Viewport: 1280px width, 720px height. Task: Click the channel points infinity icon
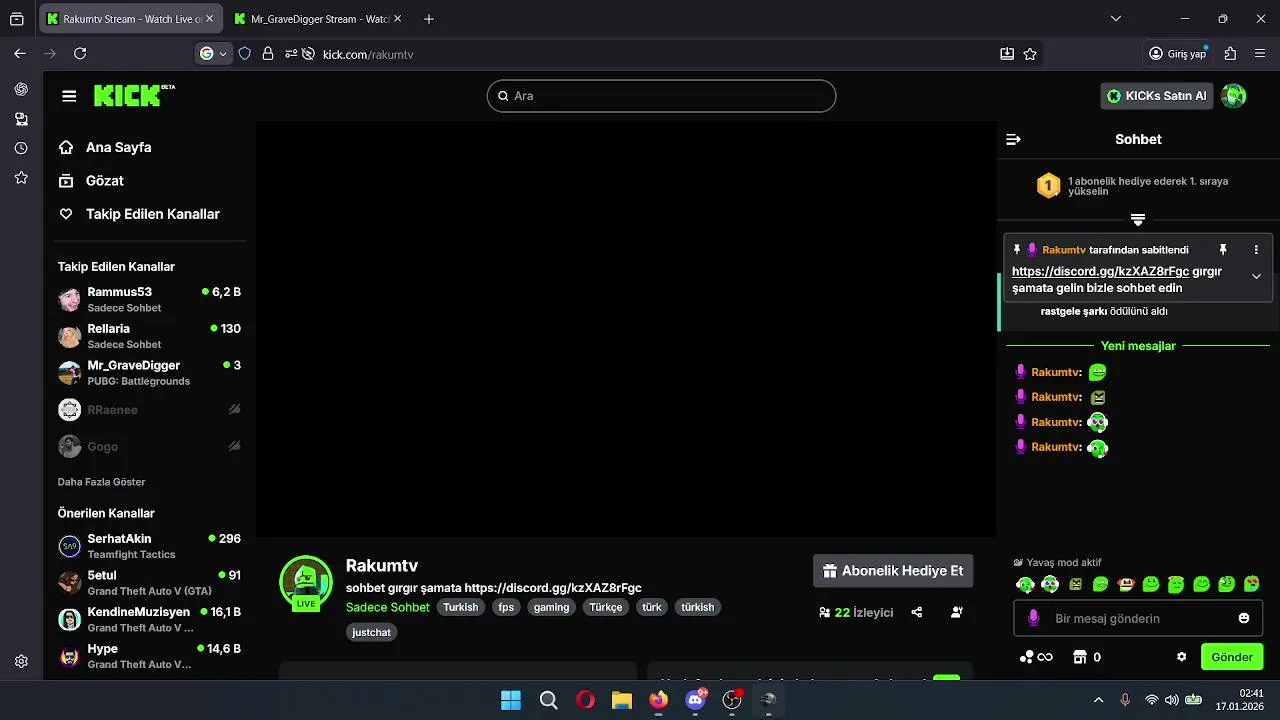pyautogui.click(x=1036, y=657)
